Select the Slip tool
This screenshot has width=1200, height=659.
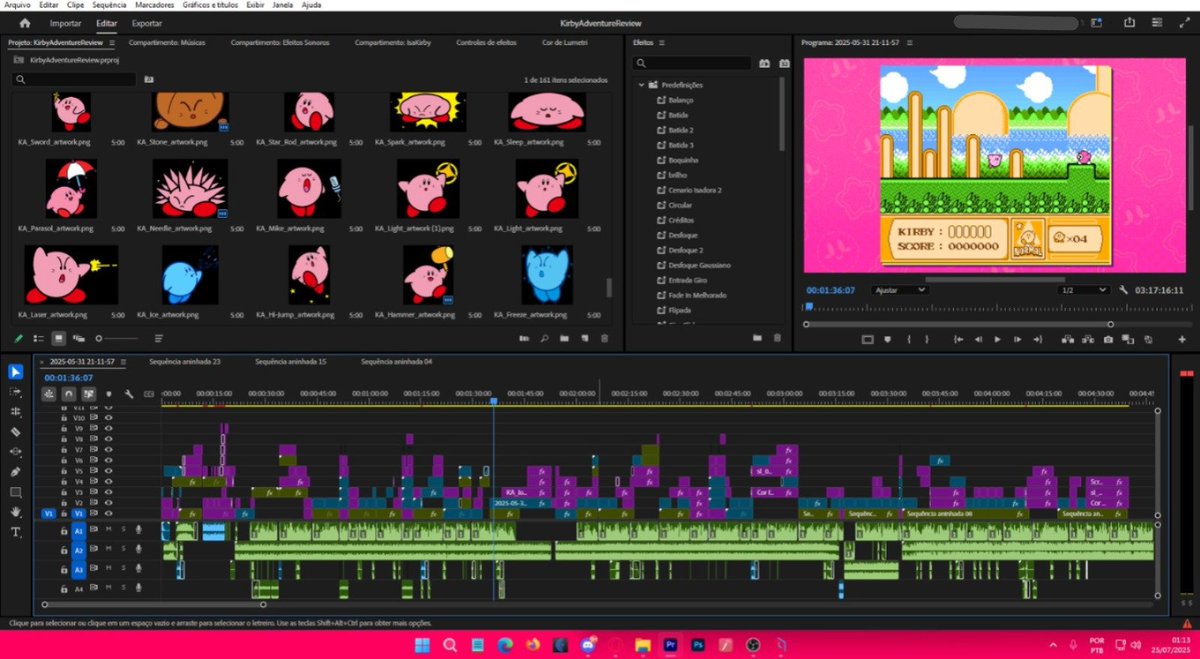pyautogui.click(x=16, y=451)
